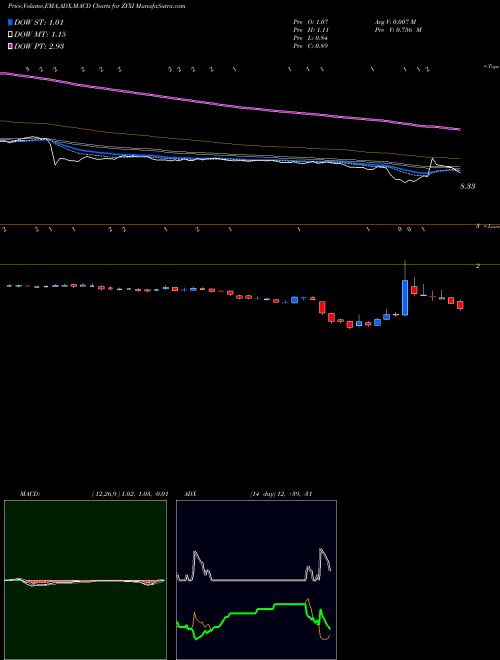The height and width of the screenshot is (660, 500).
Task: Click the last red candlestick on the right
Action: 460,305
